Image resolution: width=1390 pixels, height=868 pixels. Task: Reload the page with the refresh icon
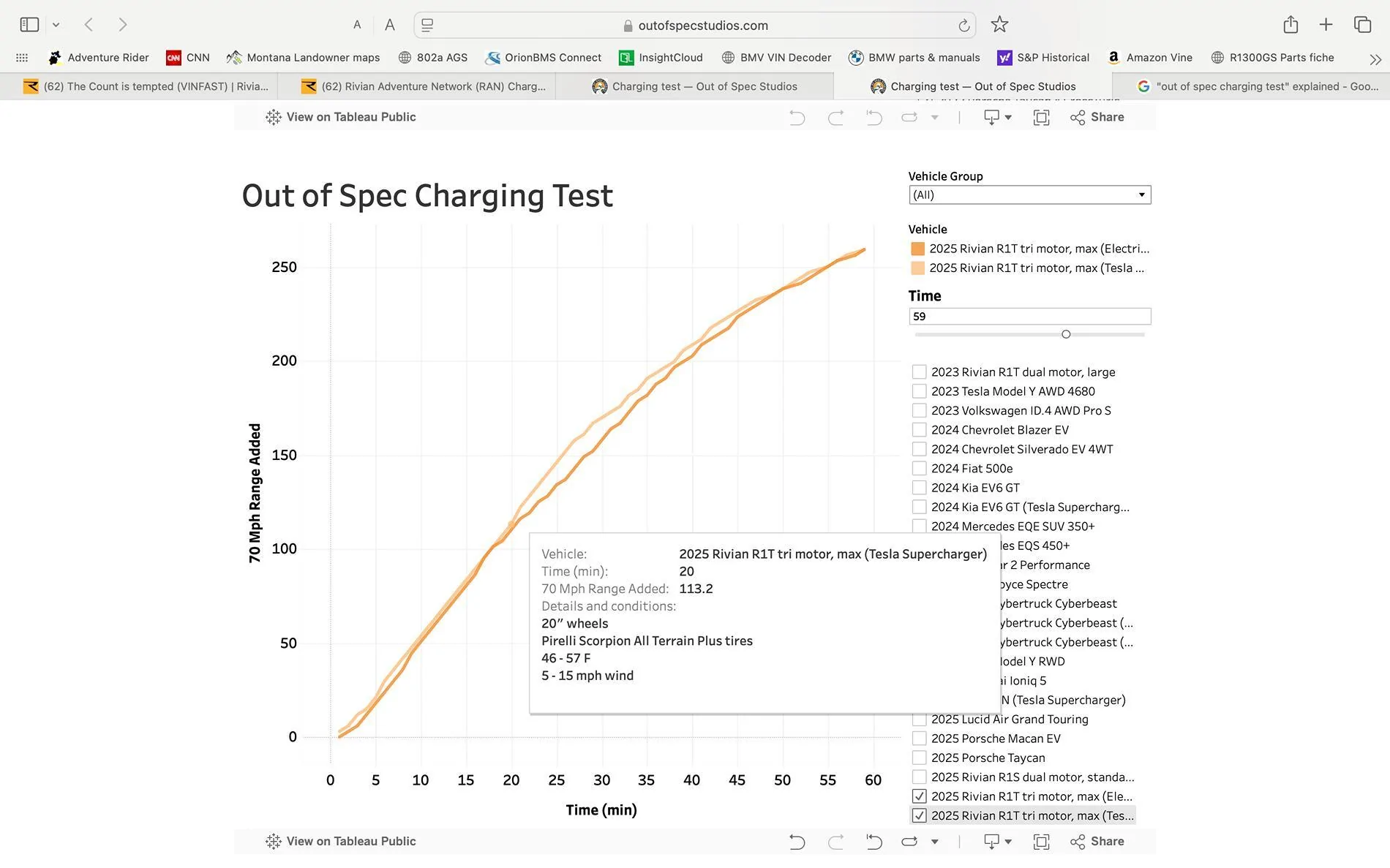[x=964, y=26]
